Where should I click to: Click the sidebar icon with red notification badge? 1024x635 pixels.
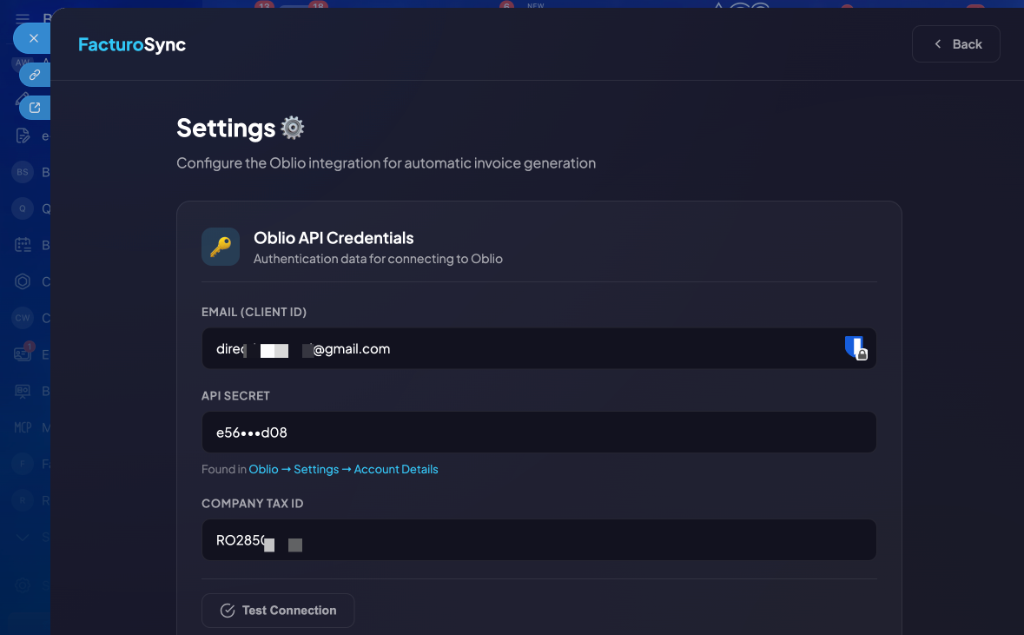[x=22, y=353]
